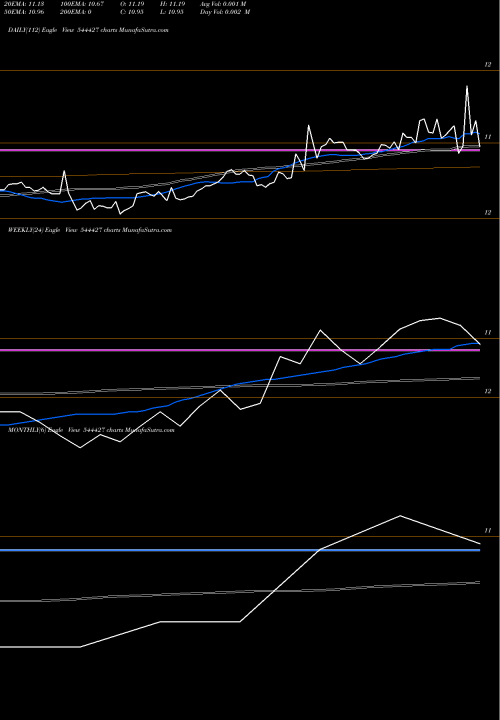Click the 100EMA: 10.67 value

pyautogui.click(x=82, y=4)
